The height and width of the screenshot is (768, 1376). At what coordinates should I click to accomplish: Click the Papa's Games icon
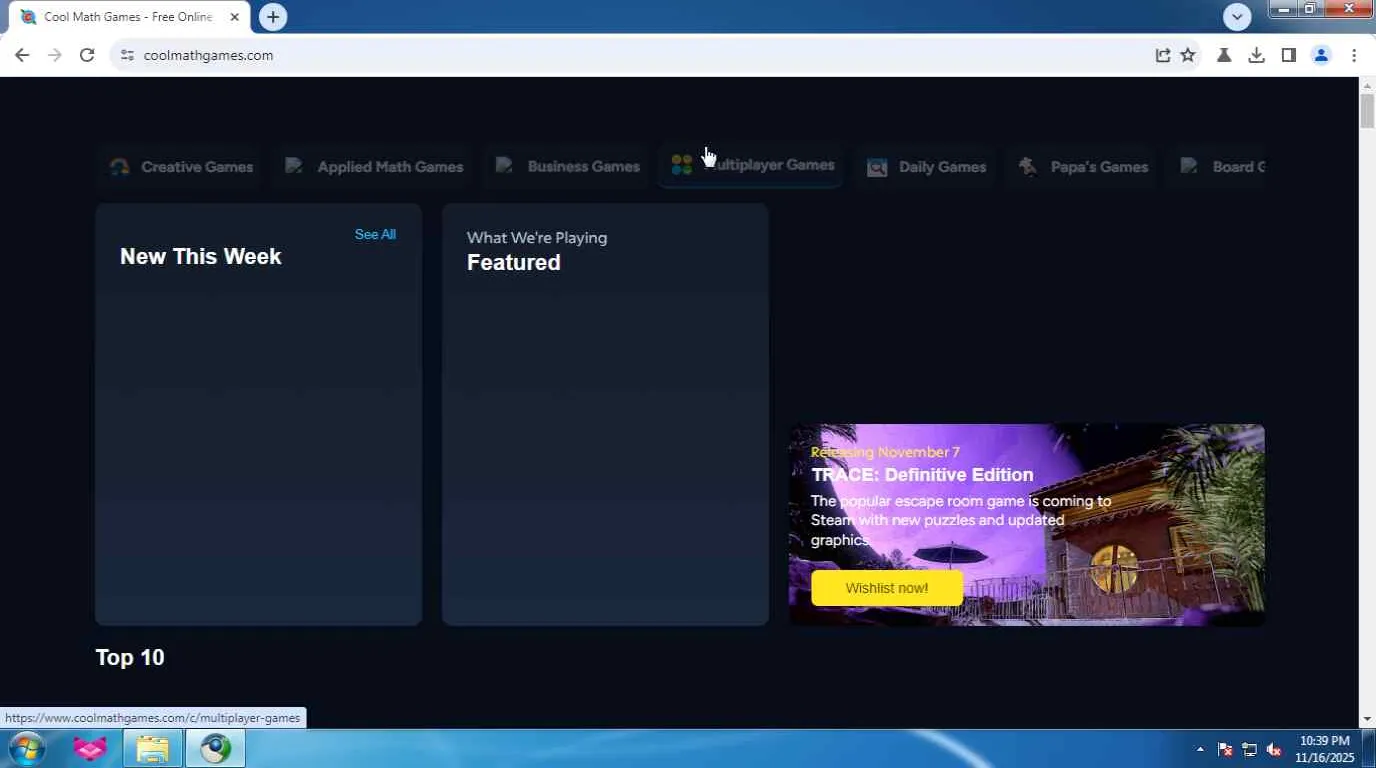(x=1028, y=167)
